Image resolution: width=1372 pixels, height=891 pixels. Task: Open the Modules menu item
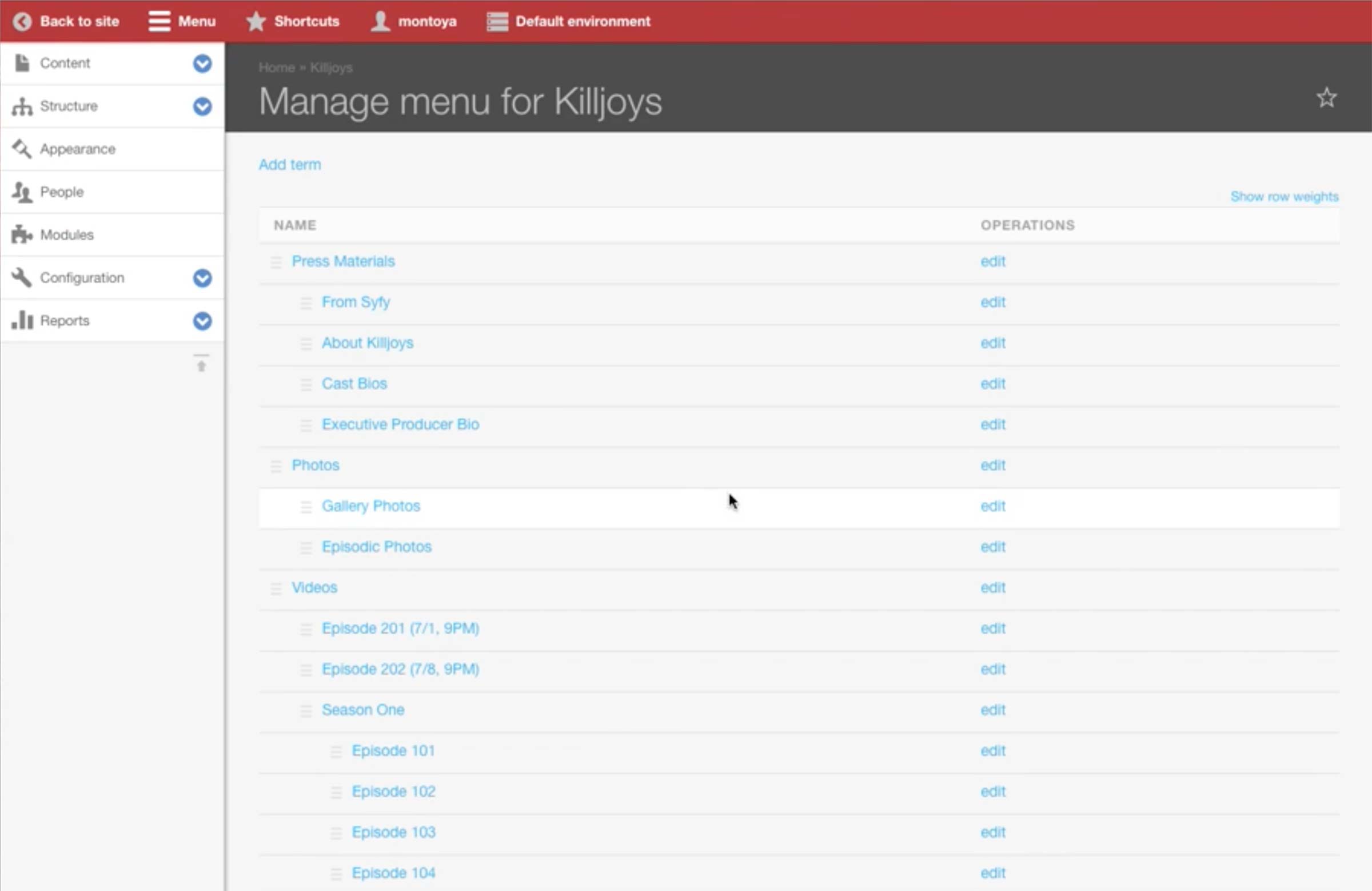pos(67,234)
